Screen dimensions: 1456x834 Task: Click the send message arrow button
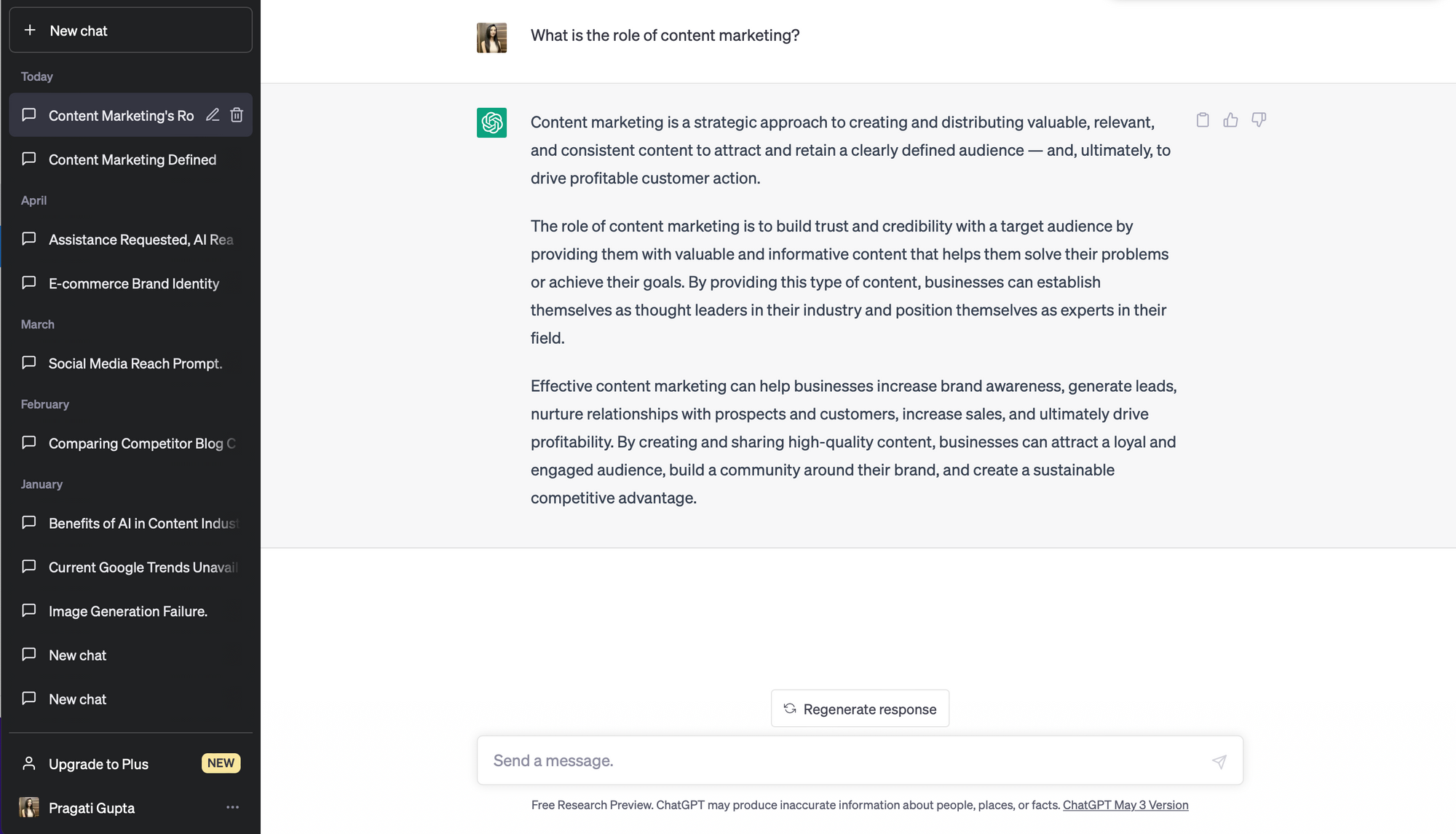point(1220,761)
